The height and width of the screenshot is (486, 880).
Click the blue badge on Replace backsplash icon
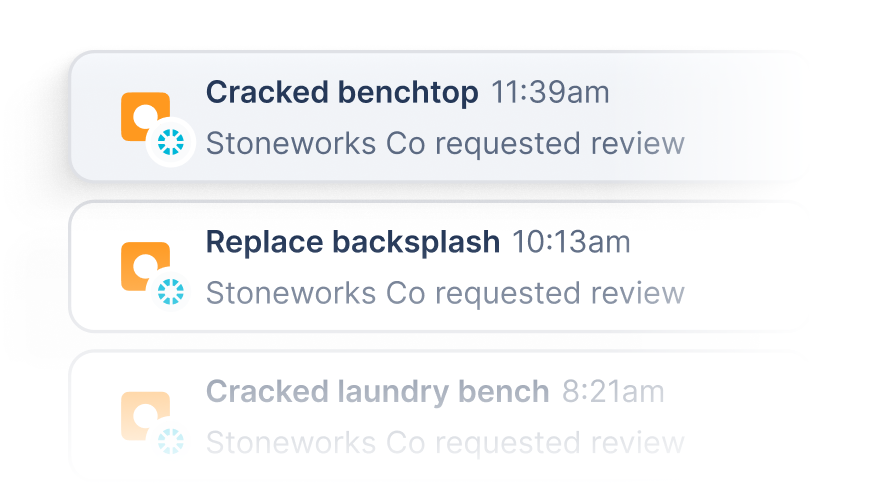(171, 293)
